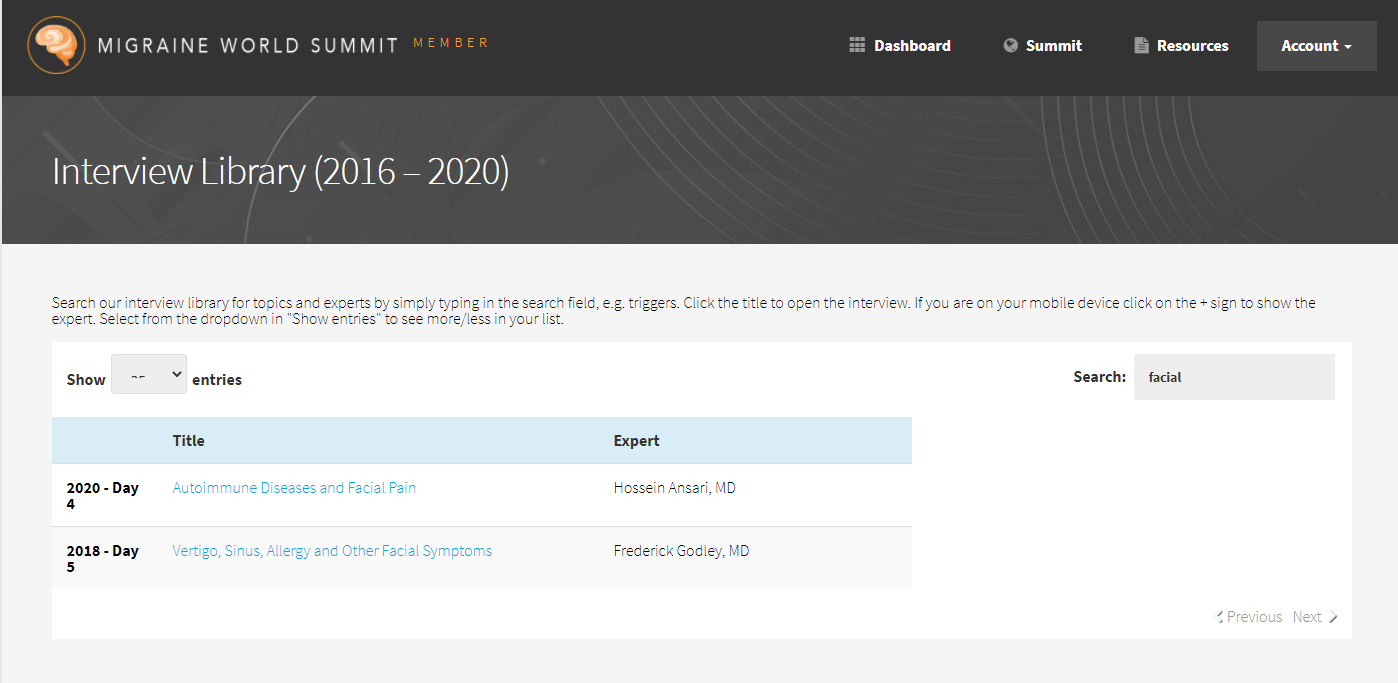
Task: Click the Resources document icon
Action: (x=1141, y=45)
